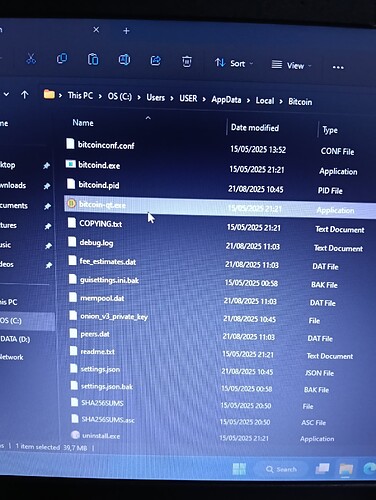Select bitcoinconf.conf file
This screenshot has width=376, height=500.
click(106, 145)
